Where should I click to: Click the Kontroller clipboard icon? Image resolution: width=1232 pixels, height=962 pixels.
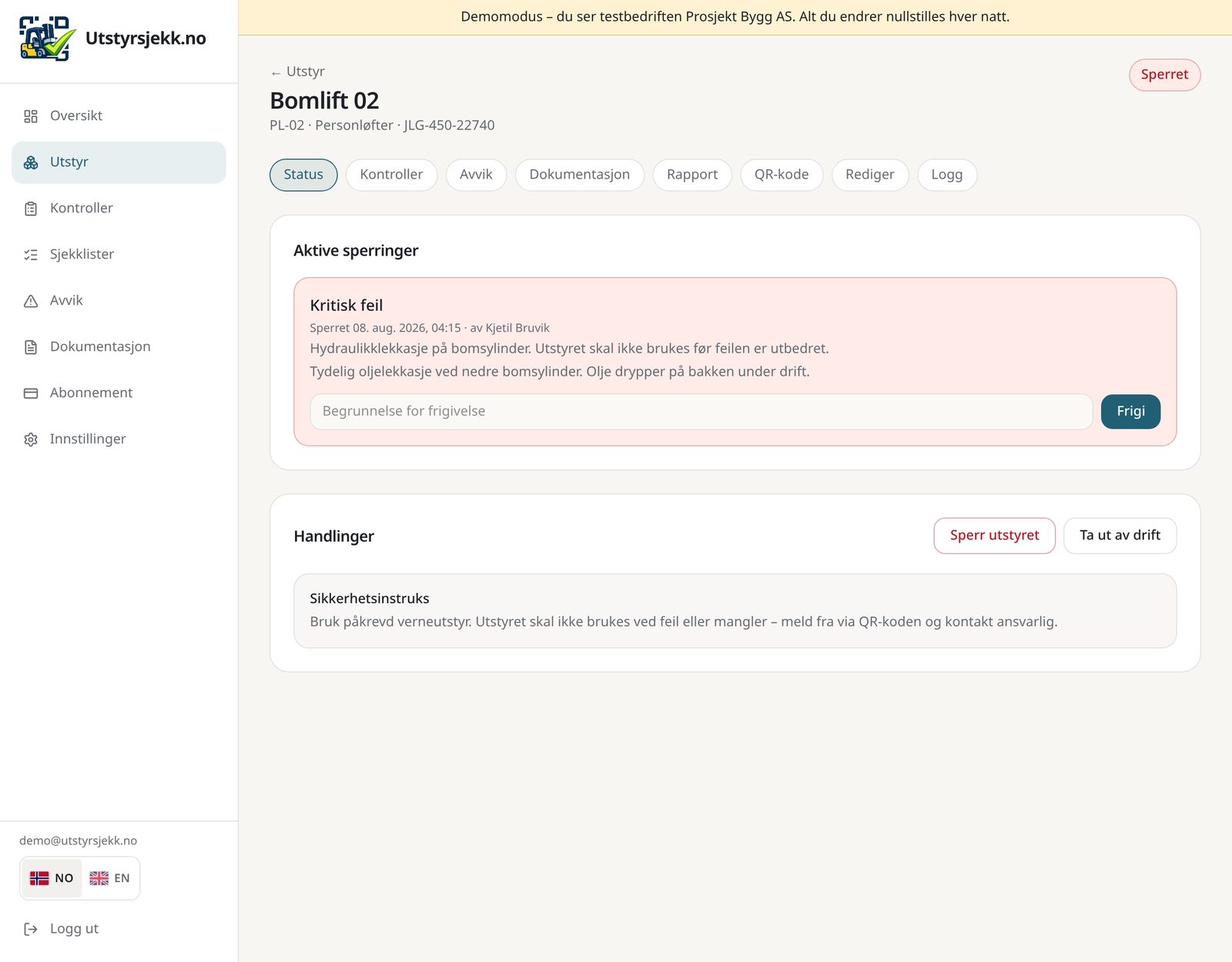[x=31, y=209]
